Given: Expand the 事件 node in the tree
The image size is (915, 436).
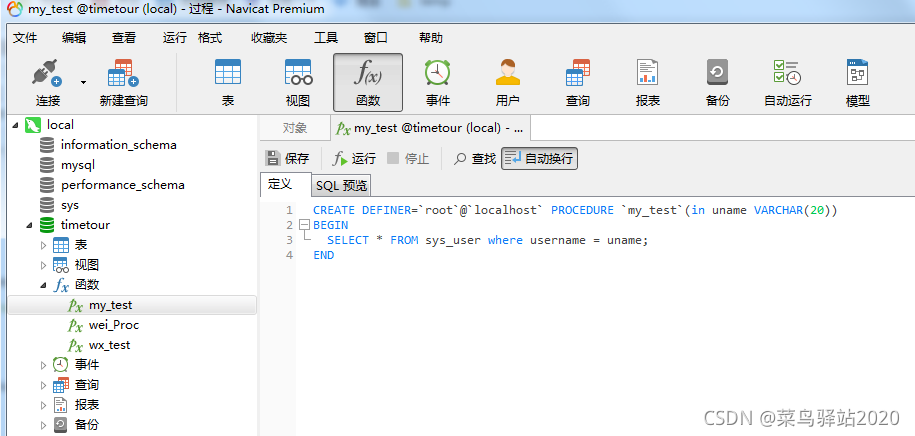Looking at the screenshot, I should point(43,365).
